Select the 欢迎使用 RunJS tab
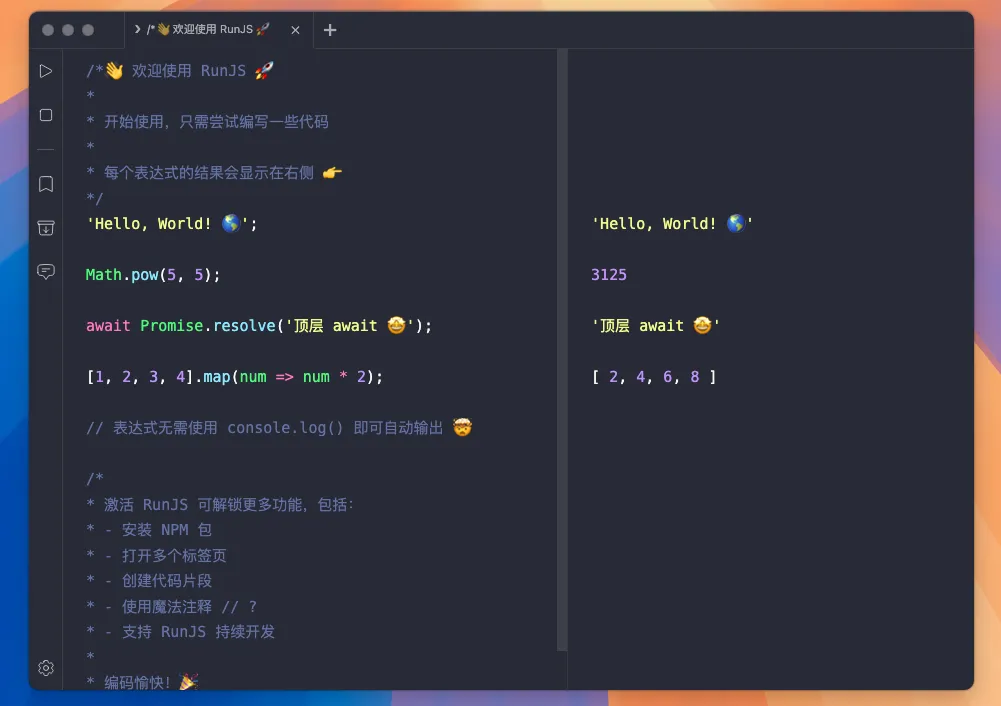Viewport: 1001px width, 706px height. click(x=210, y=30)
